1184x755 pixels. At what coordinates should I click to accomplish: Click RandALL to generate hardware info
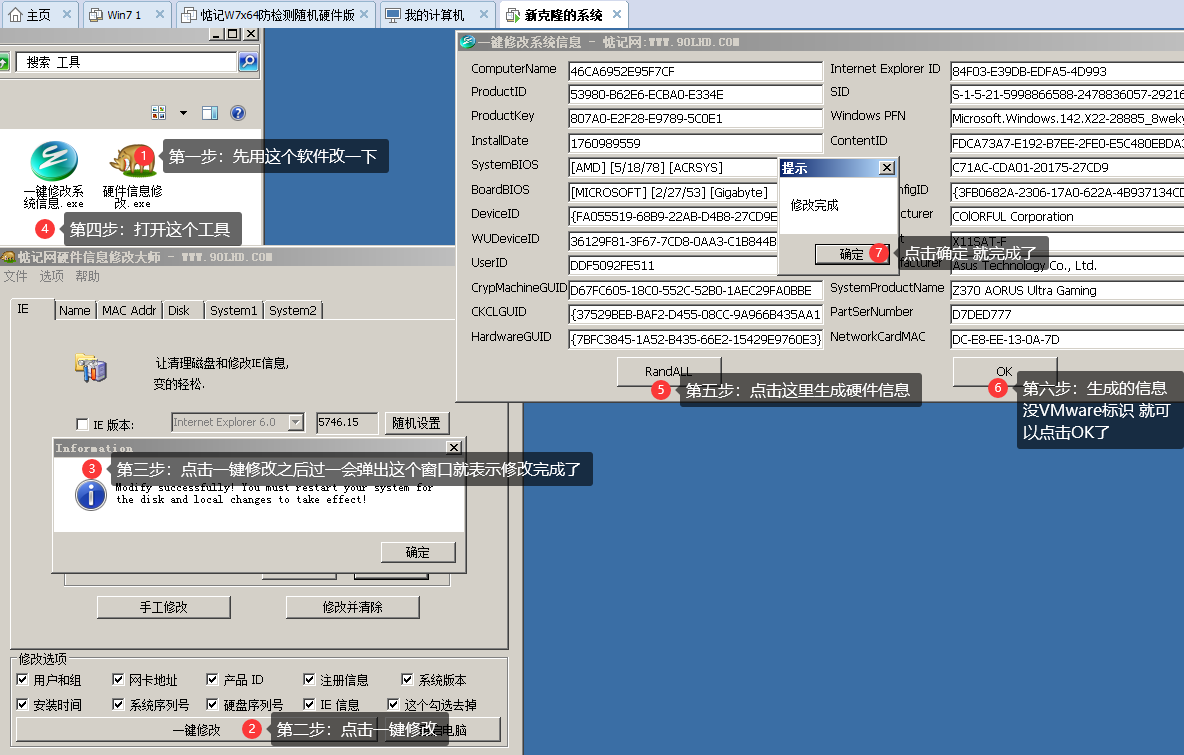pos(668,371)
